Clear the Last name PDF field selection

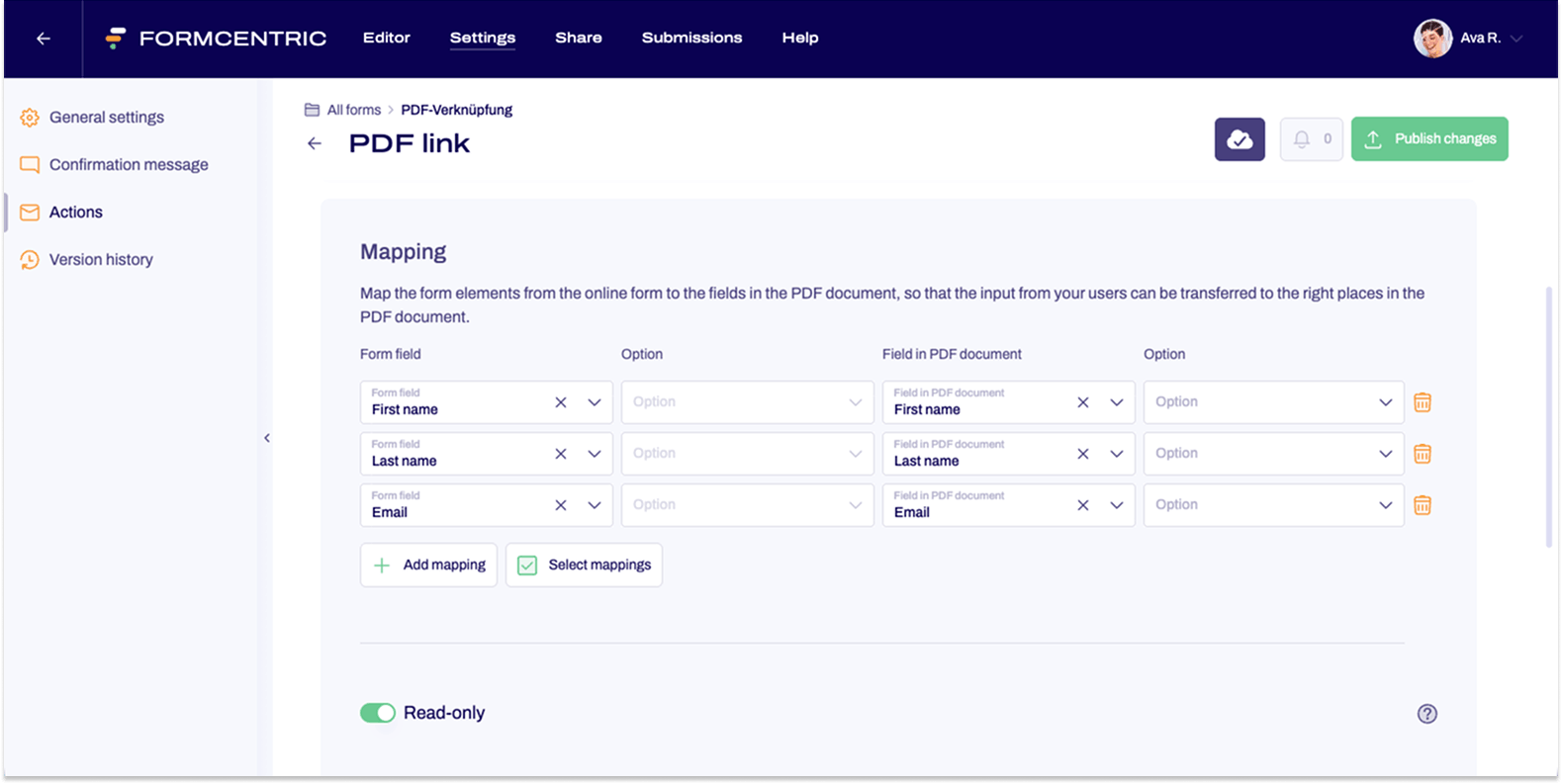click(1083, 454)
